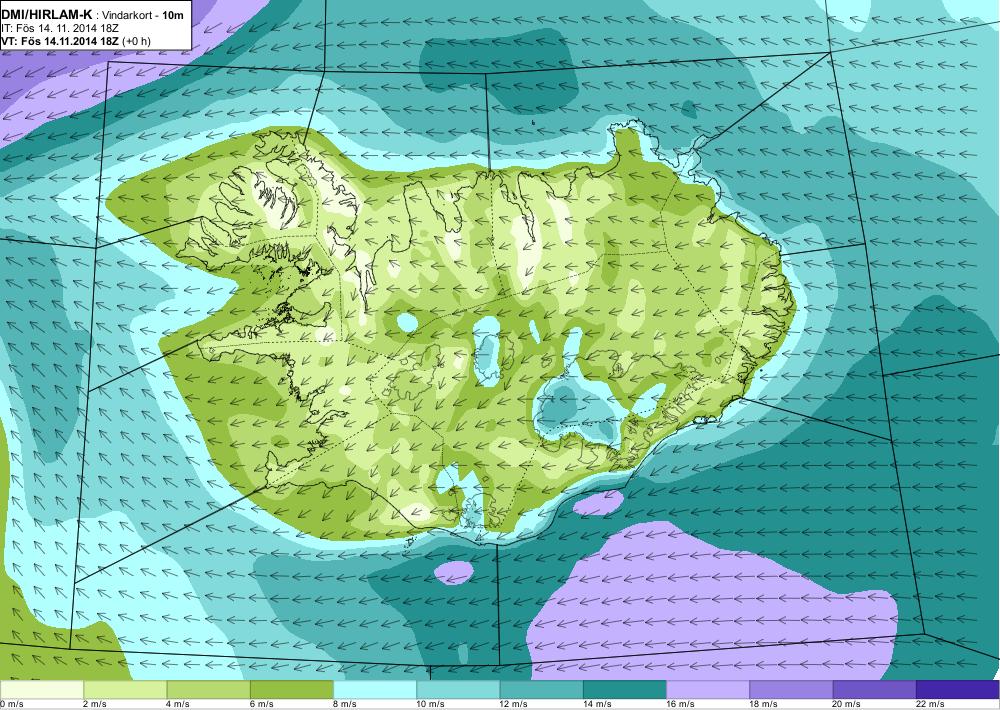This screenshot has height=710, width=1000.
Task: Select the "20 m/s" legend label
Action: (847, 704)
